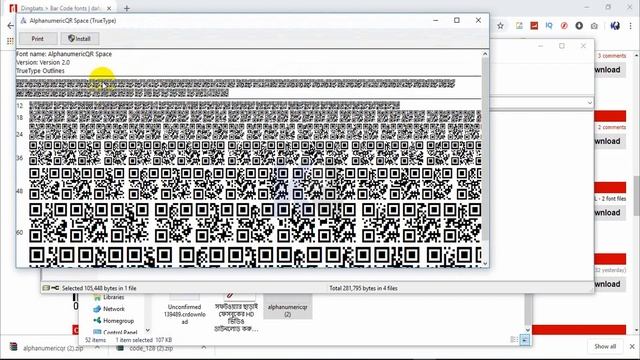Select the Bengali-named HD file

[x=236, y=313]
